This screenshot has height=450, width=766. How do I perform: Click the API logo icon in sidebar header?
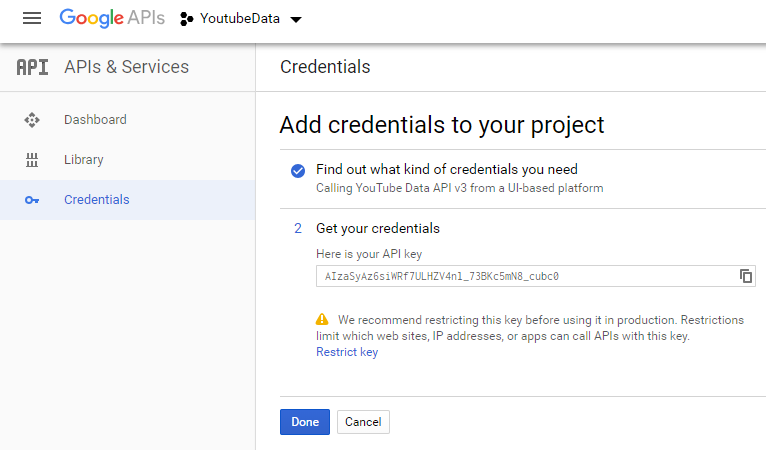click(x=32, y=67)
